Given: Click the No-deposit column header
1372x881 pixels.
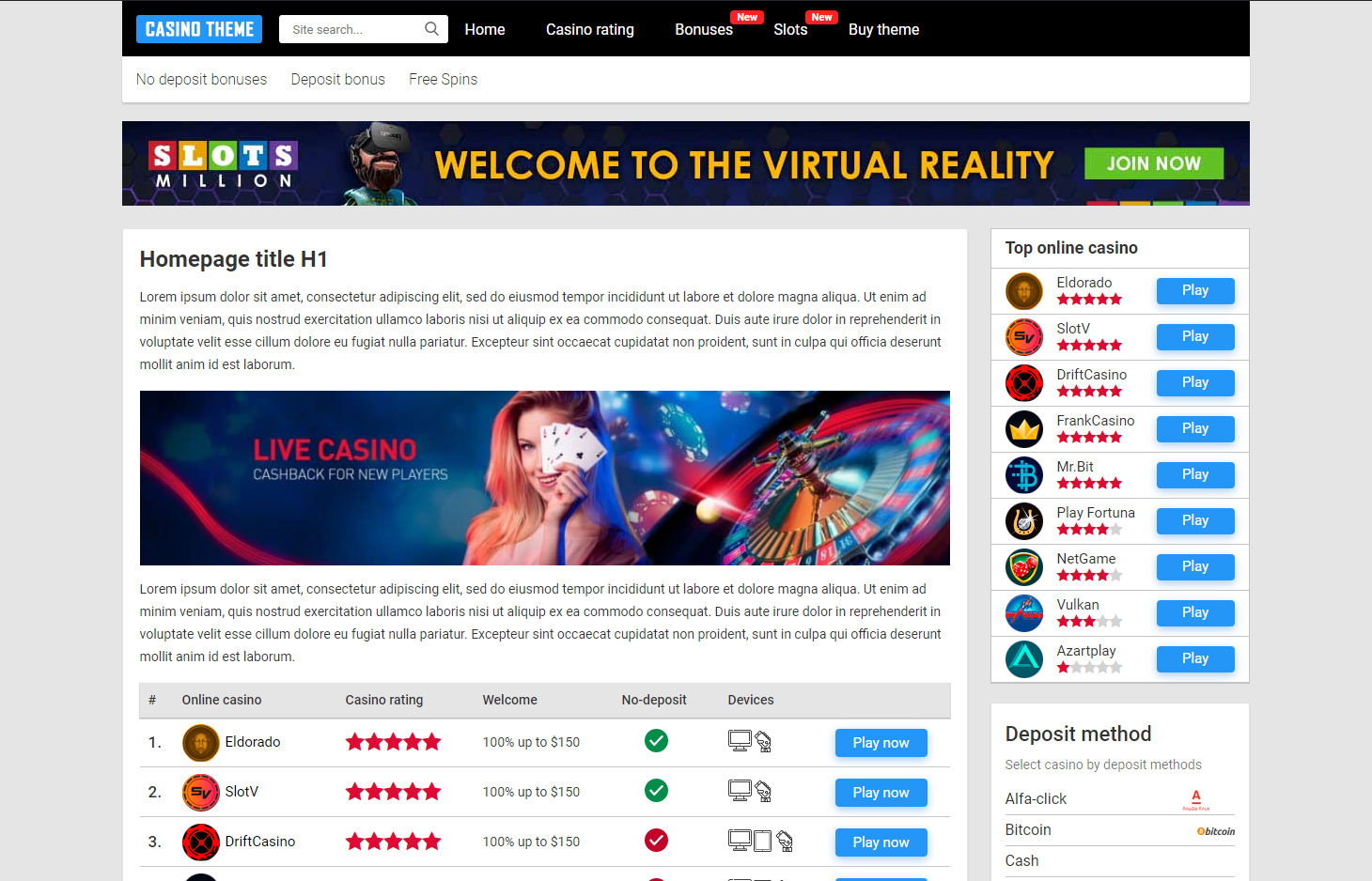Looking at the screenshot, I should 654,700.
